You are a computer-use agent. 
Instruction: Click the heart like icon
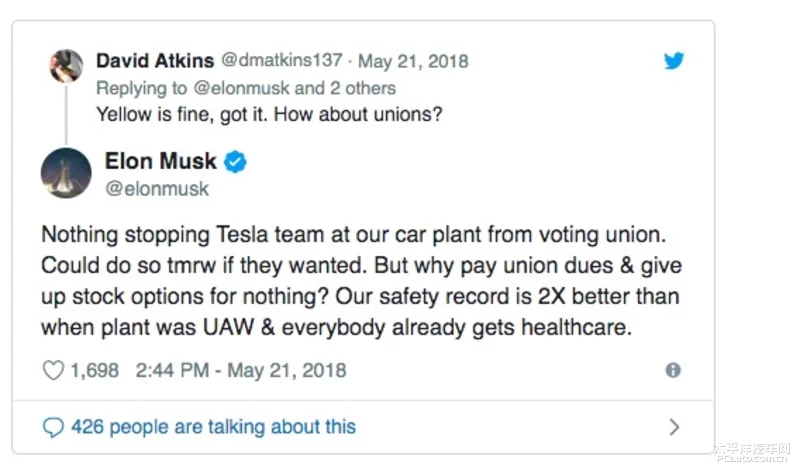(x=53, y=370)
